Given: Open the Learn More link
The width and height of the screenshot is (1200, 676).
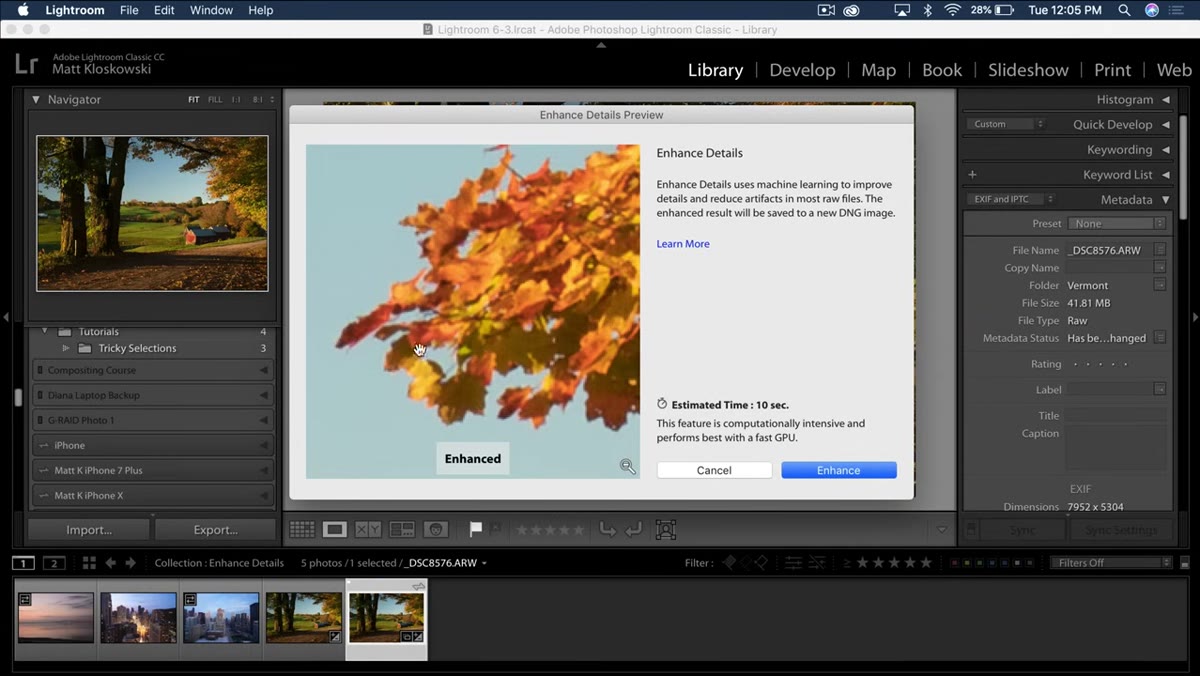Looking at the screenshot, I should pos(683,244).
